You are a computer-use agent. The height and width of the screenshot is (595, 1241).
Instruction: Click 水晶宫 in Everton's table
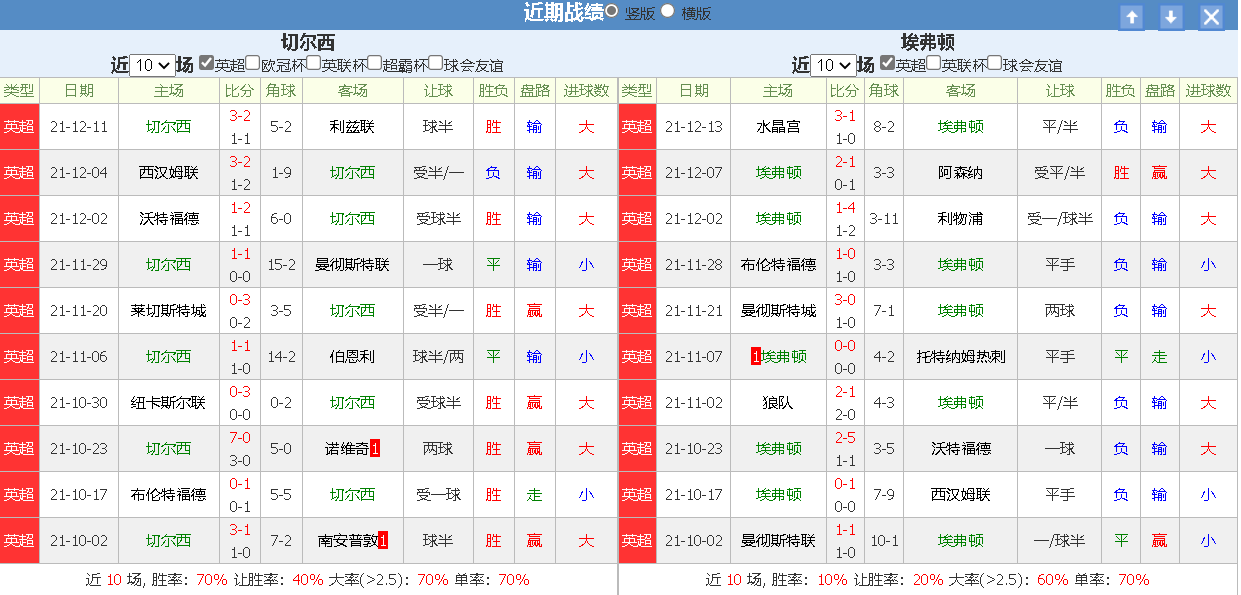(x=778, y=127)
